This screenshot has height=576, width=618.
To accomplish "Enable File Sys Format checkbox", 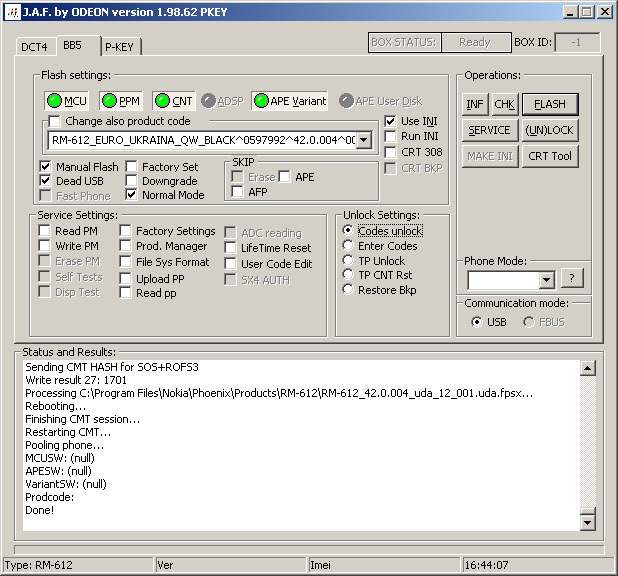I will click(125, 261).
